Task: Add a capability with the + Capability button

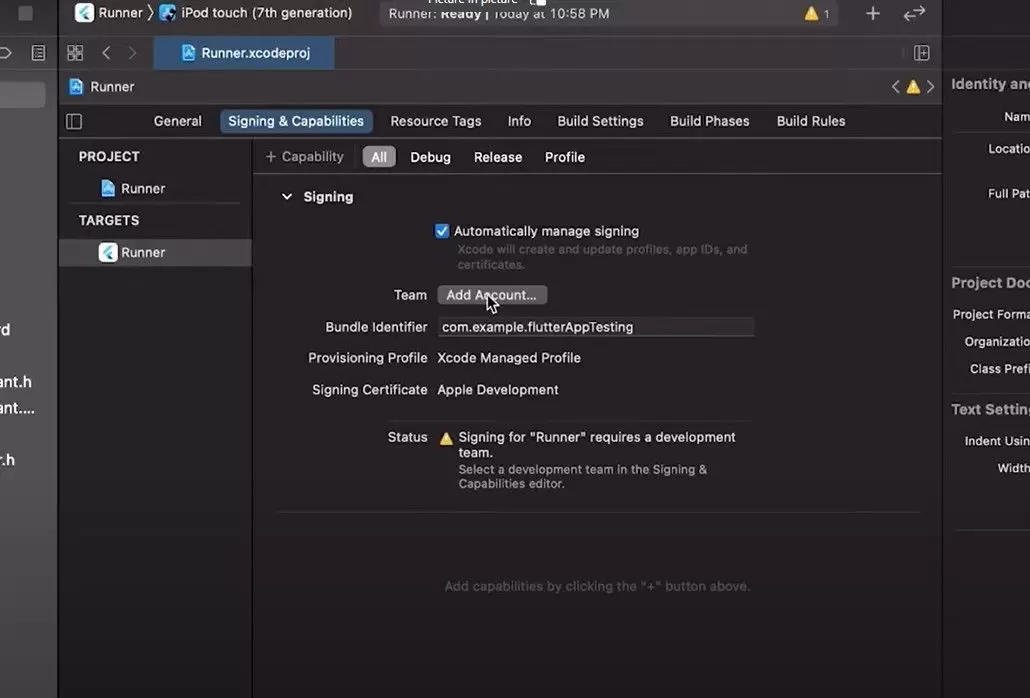Action: 303,157
